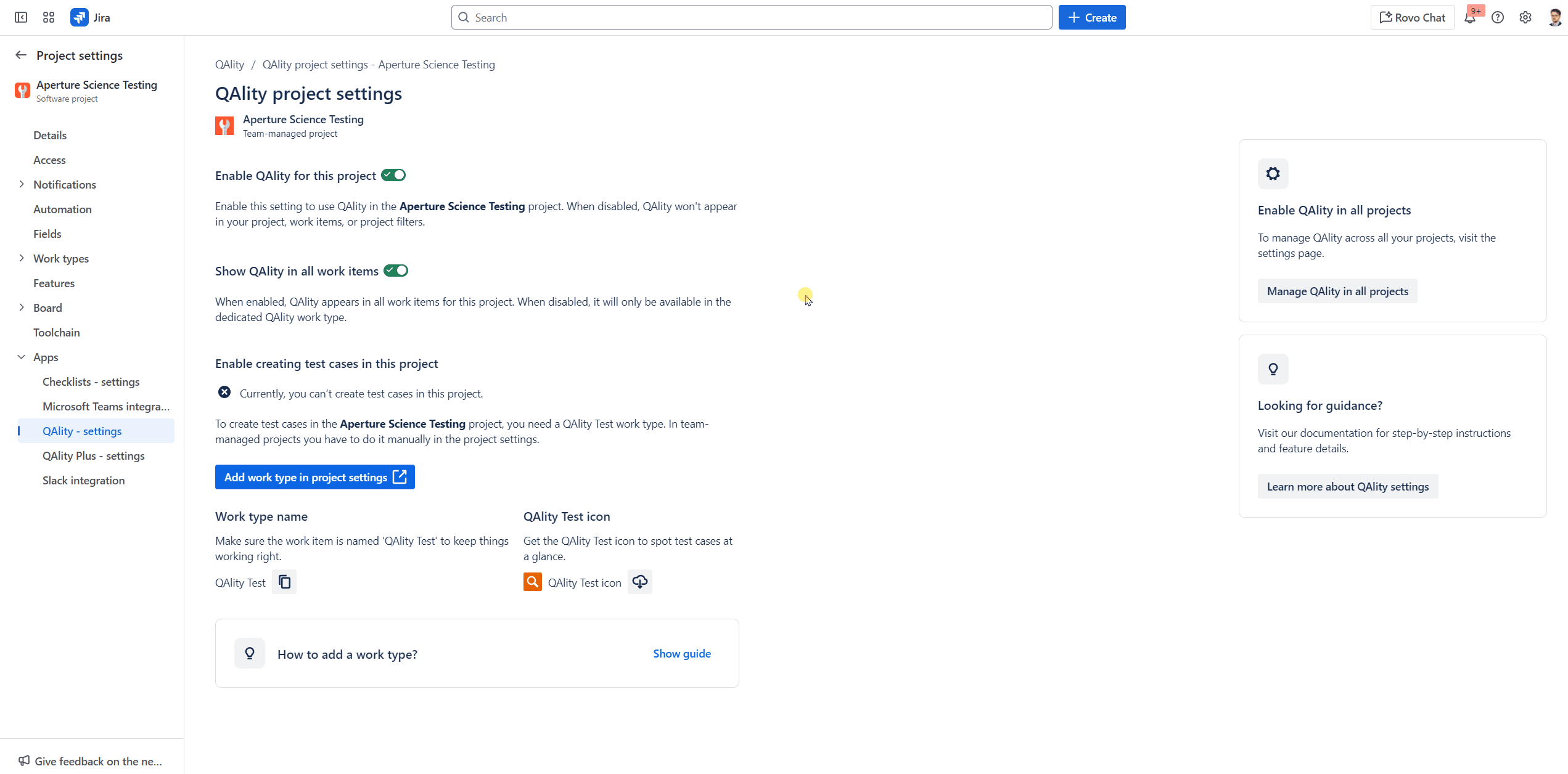This screenshot has width=1568, height=774.
Task: Focus the Search input field
Action: [x=752, y=17]
